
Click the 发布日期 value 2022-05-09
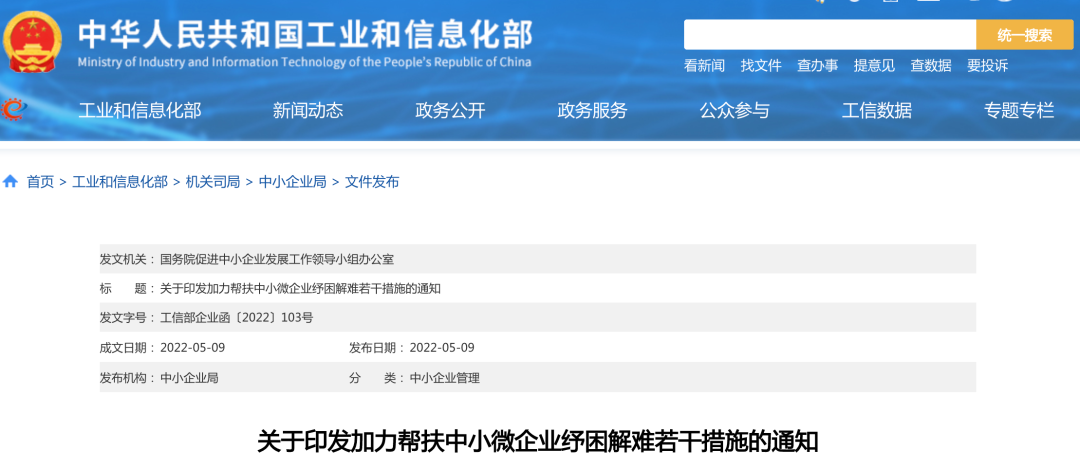click(x=442, y=347)
